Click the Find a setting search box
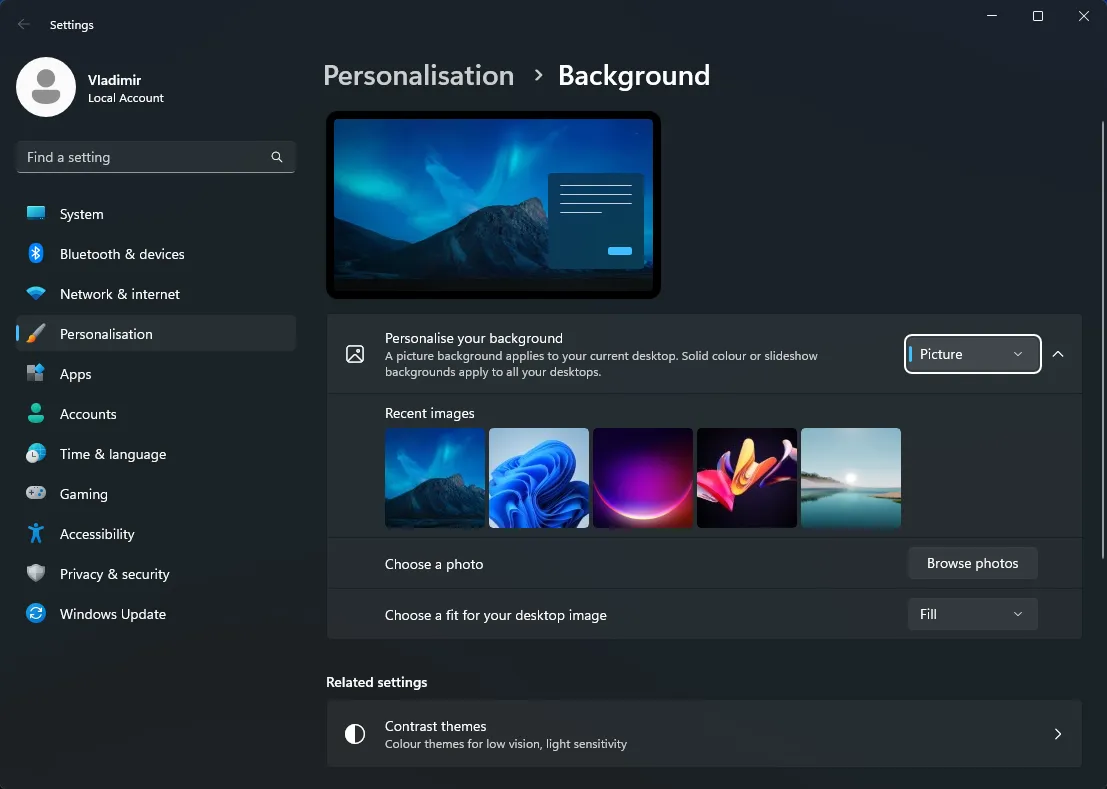The image size is (1107, 789). [x=155, y=157]
